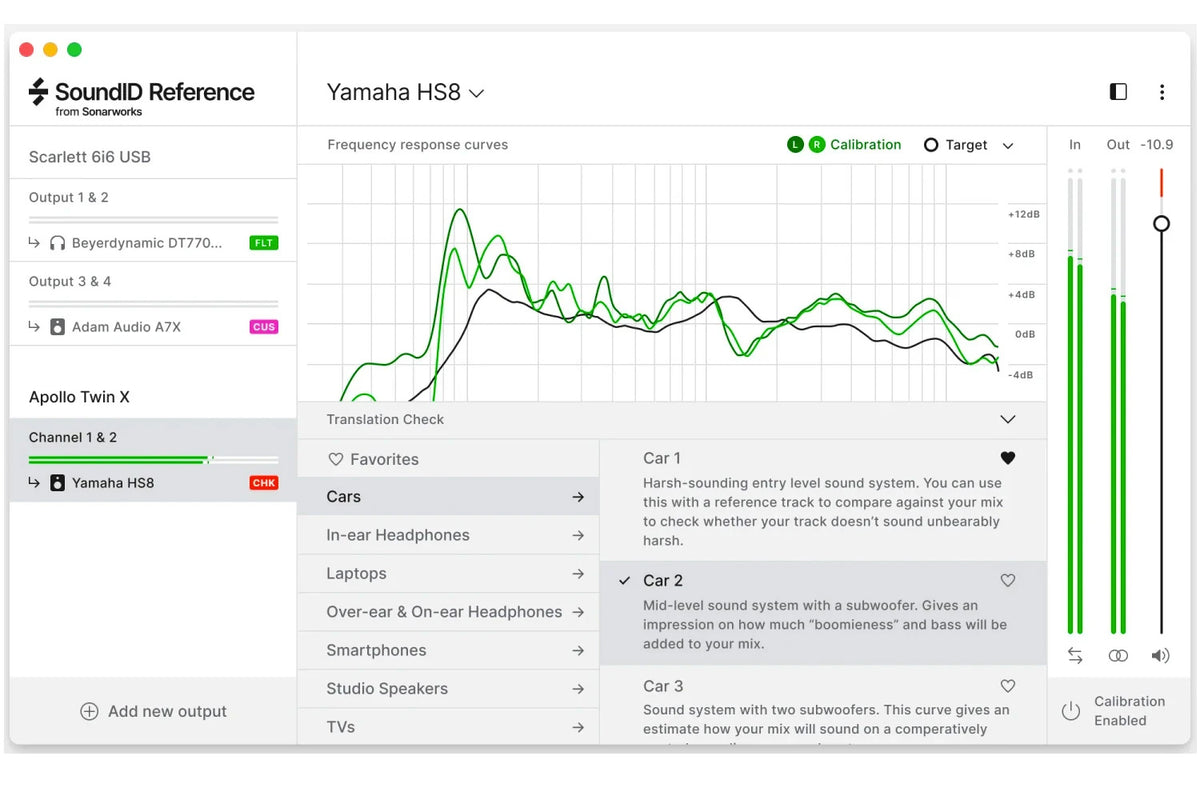This screenshot has height=800, width=1200.
Task: Click the speaker icon next to Yamaha HS8 output
Action: [57, 483]
